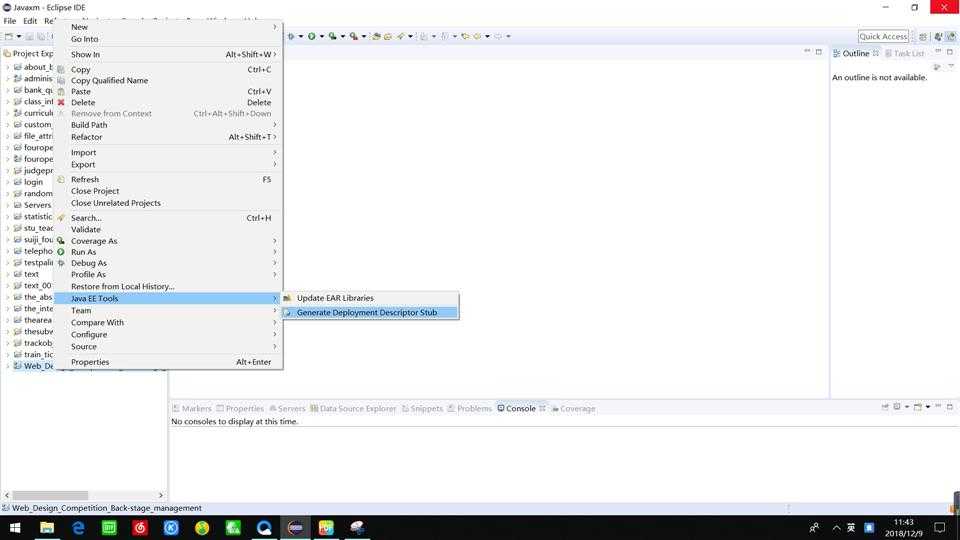Open the Import submenu
The height and width of the screenshot is (540, 960).
(168, 152)
